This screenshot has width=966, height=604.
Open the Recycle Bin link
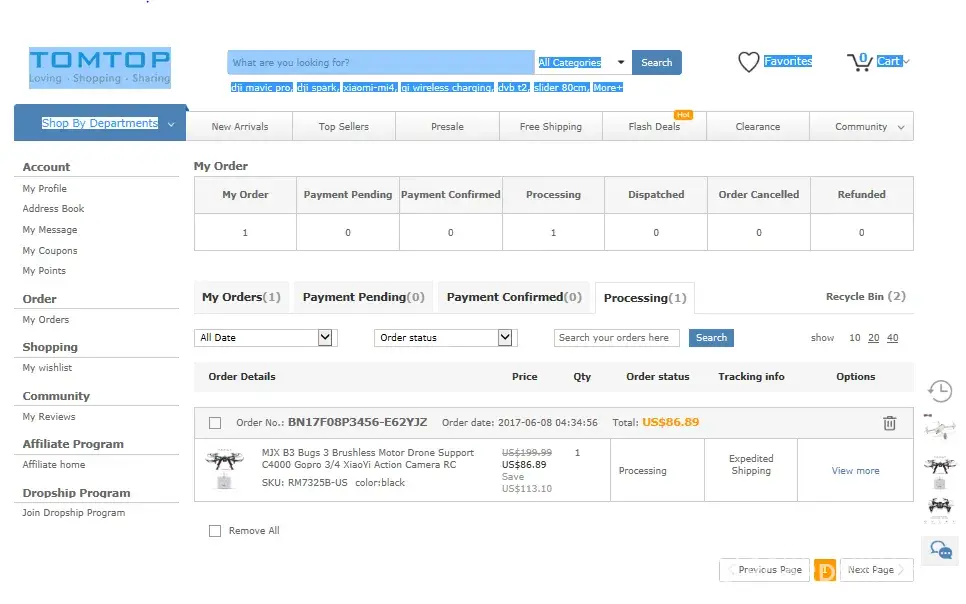click(865, 297)
